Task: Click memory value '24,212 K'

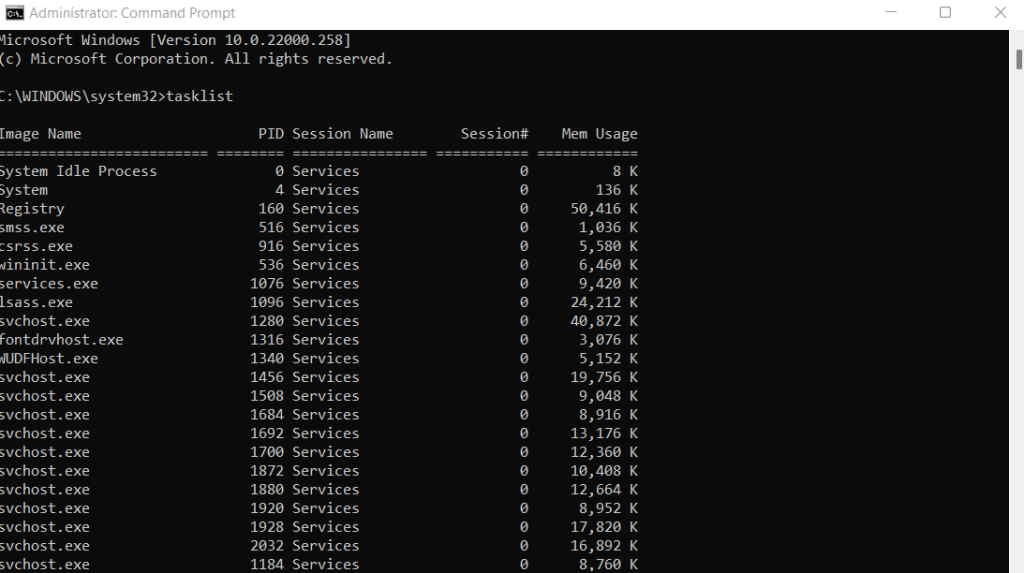Action: click(x=604, y=303)
